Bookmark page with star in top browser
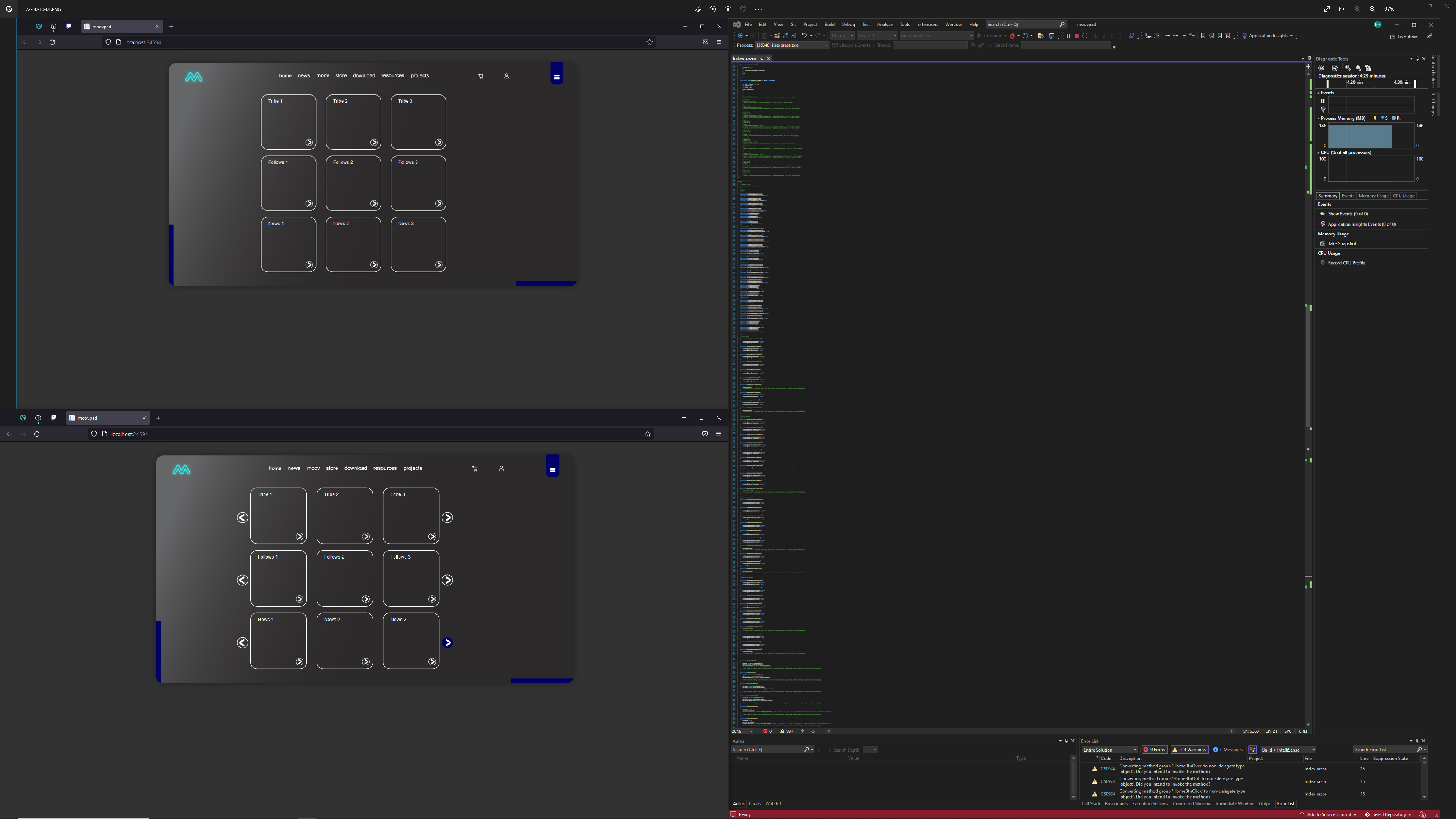The width and height of the screenshot is (1456, 819). (x=650, y=42)
